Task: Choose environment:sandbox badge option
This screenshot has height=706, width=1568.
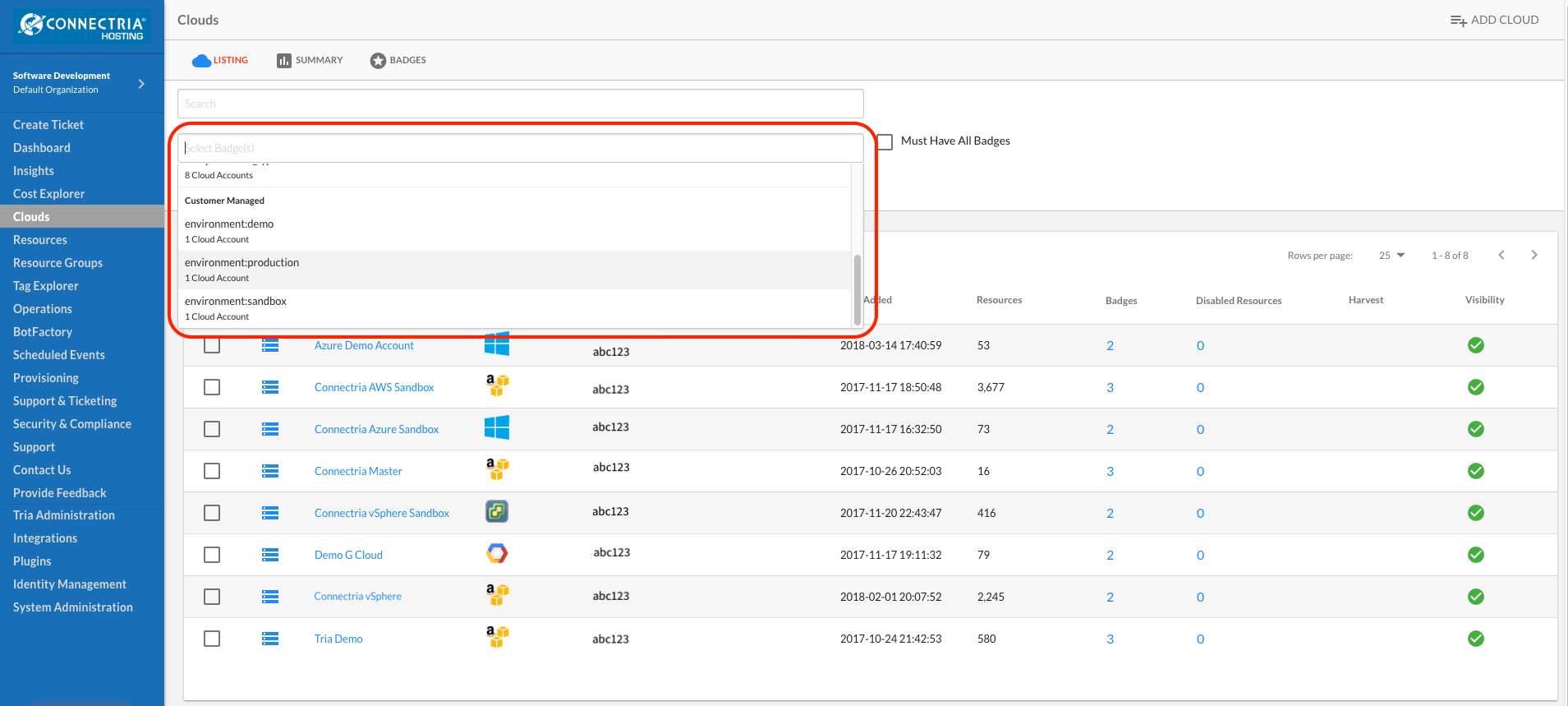Action: (515, 308)
